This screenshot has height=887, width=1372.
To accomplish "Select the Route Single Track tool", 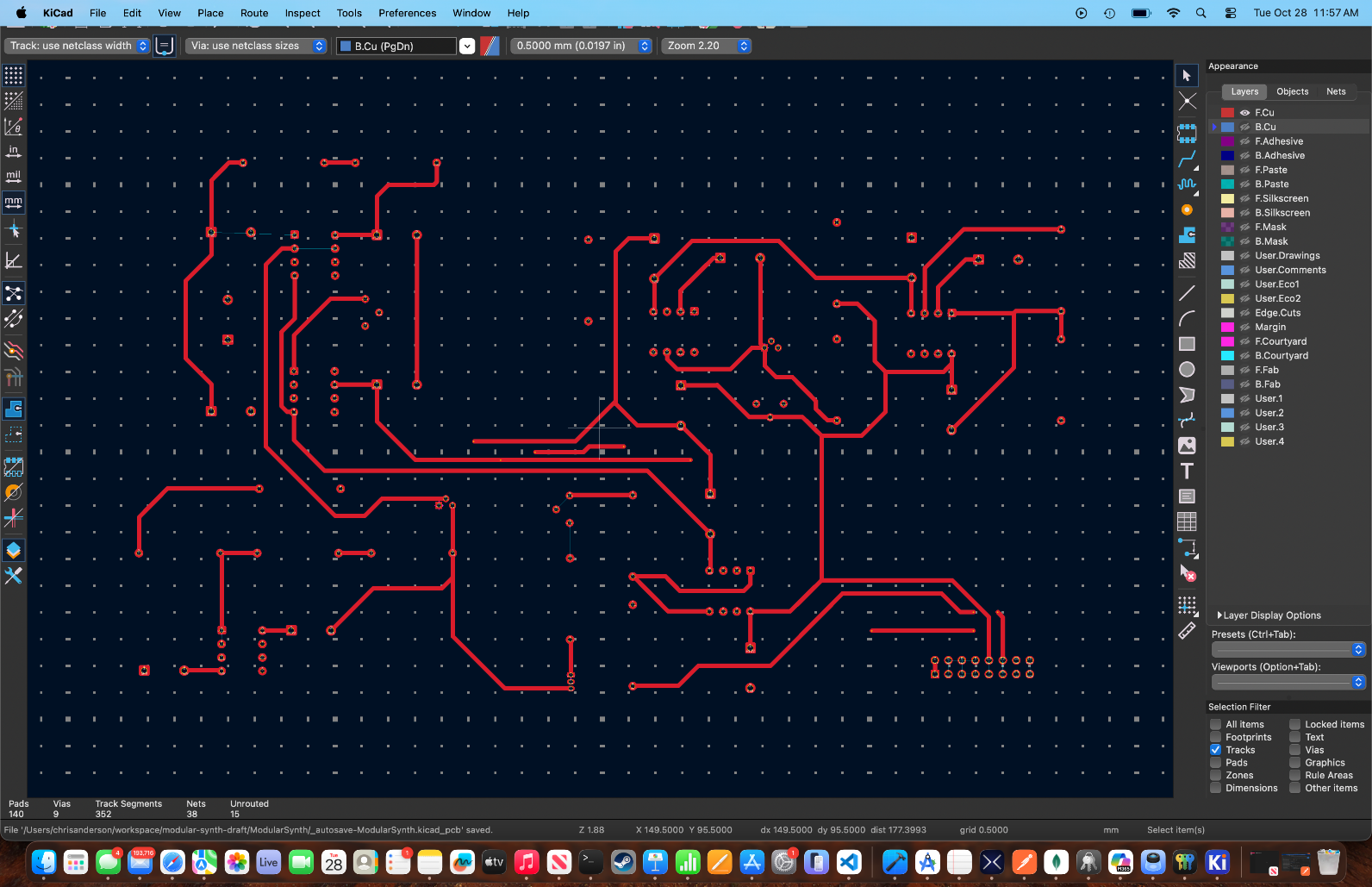I will coord(1187,159).
